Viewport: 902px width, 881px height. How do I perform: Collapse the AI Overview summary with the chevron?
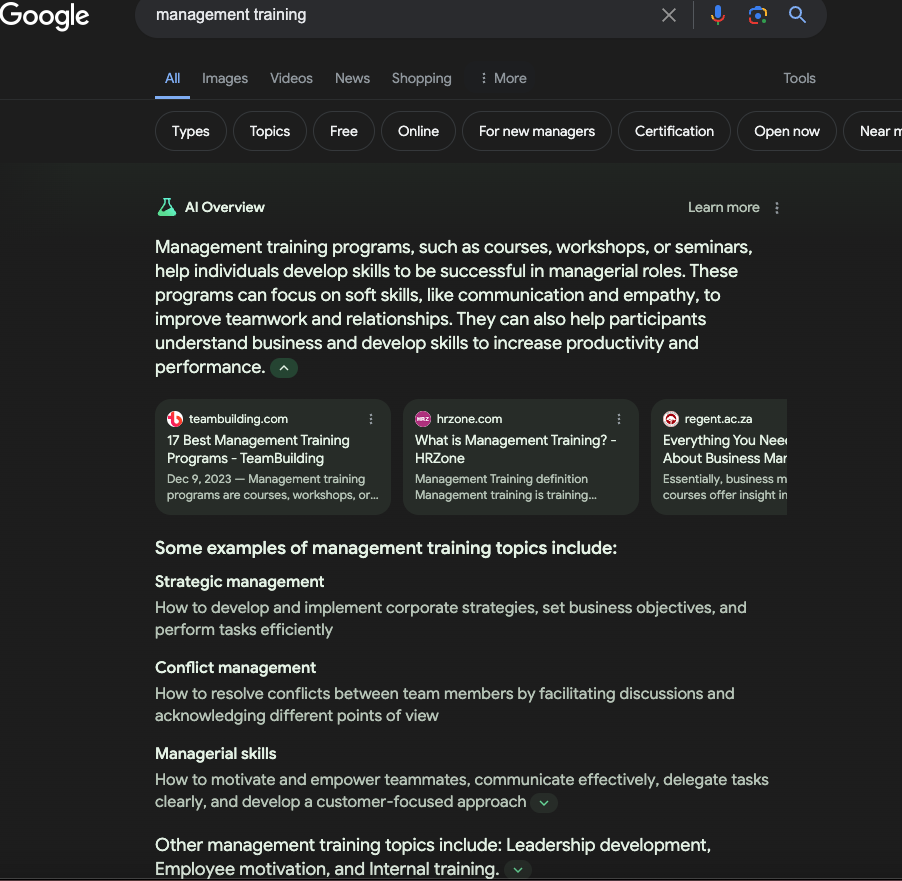283,367
